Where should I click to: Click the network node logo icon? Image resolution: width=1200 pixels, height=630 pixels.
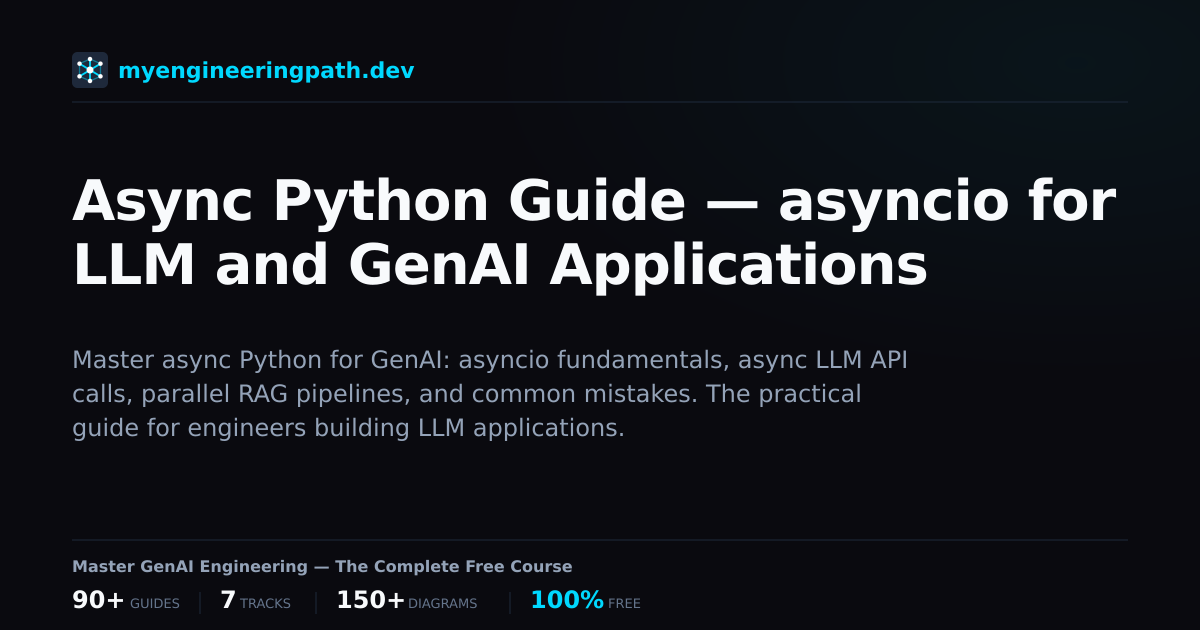pyautogui.click(x=90, y=70)
